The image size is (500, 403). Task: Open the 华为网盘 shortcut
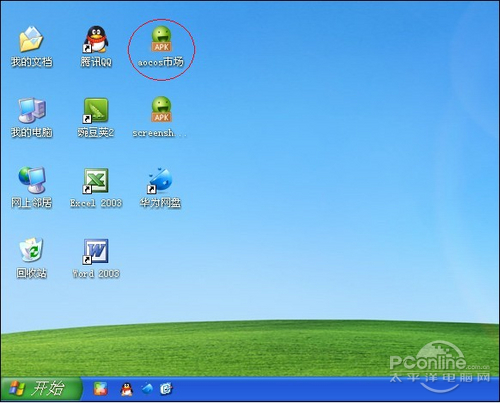pyautogui.click(x=160, y=180)
